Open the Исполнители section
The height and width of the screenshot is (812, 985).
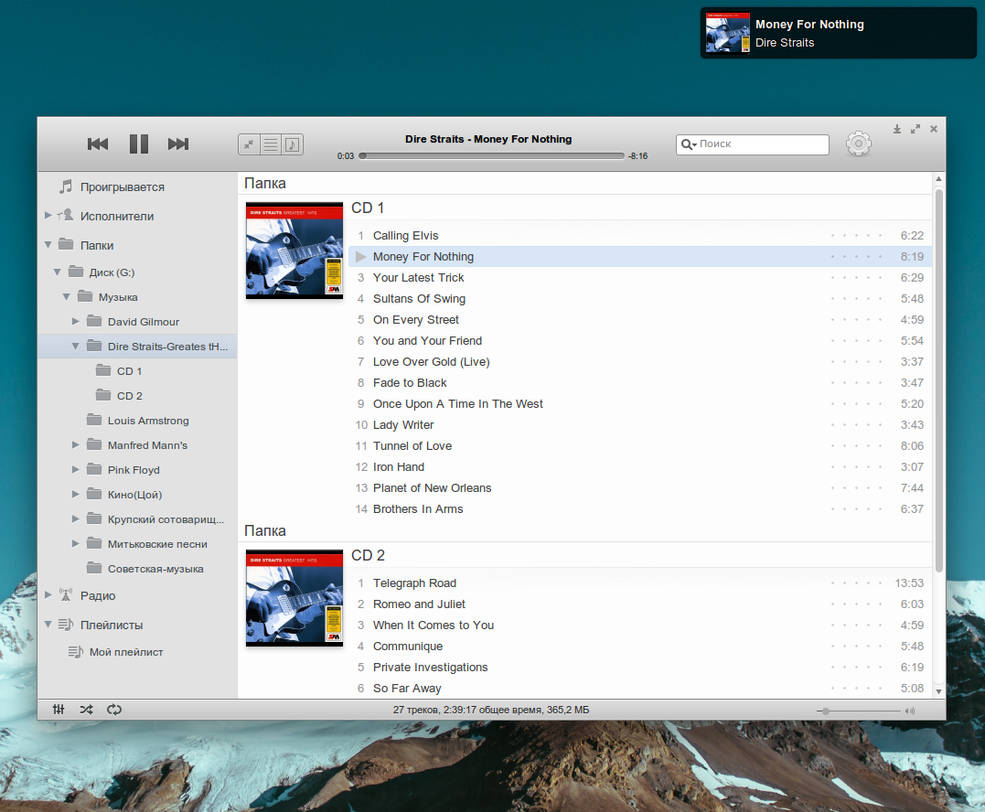click(117, 216)
